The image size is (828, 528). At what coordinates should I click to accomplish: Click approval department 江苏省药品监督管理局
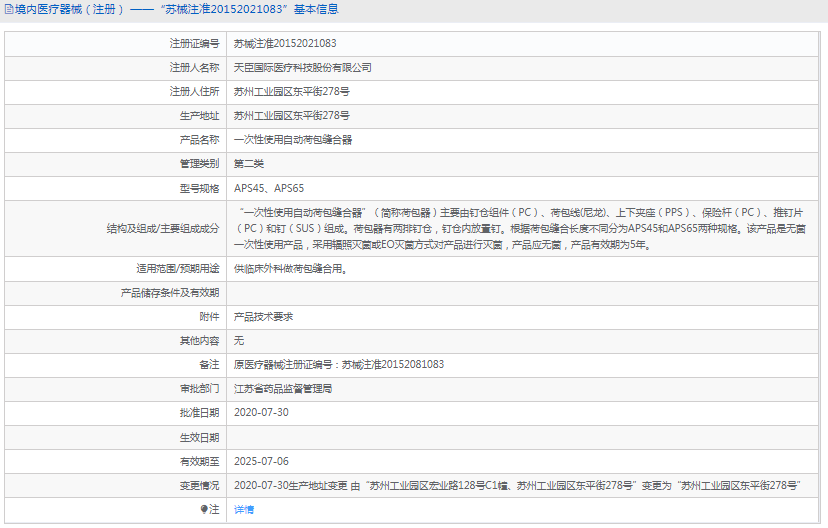coord(283,389)
